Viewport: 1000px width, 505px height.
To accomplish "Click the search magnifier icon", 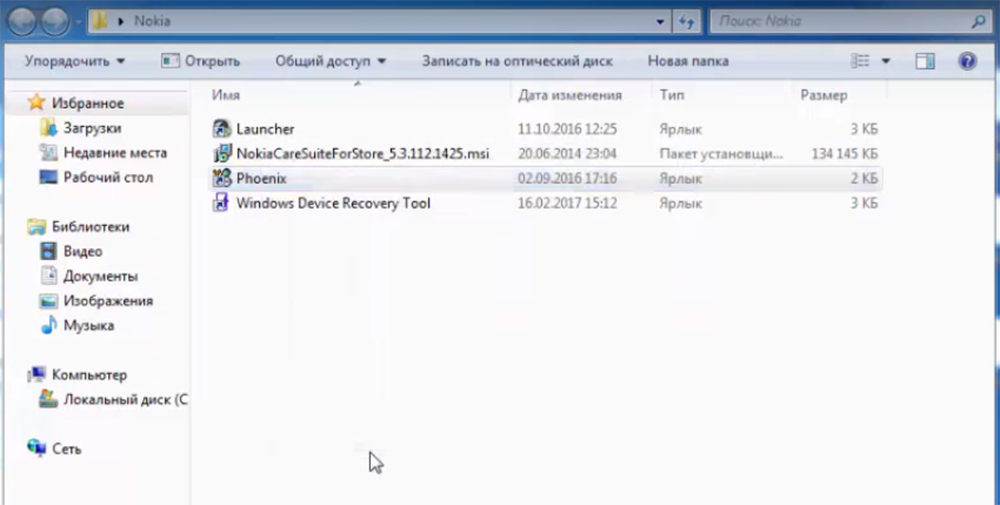I will [x=978, y=21].
